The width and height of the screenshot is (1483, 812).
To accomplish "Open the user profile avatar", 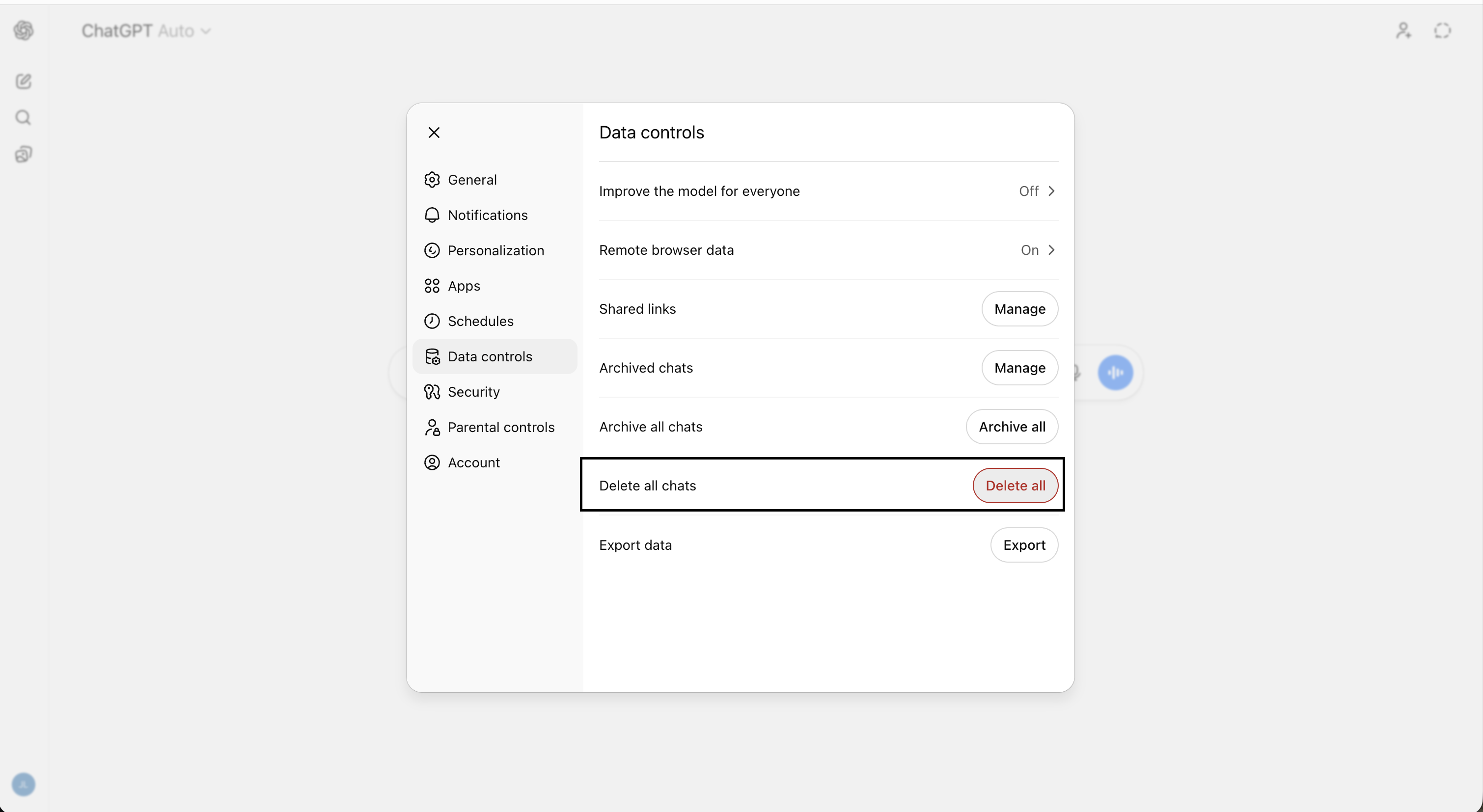I will pos(24,785).
